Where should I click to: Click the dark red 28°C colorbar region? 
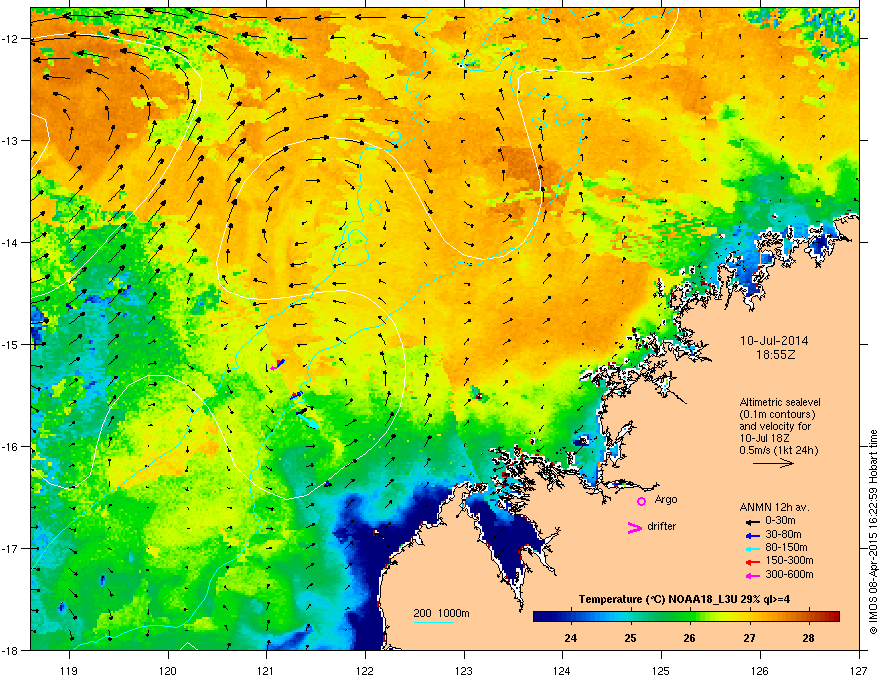point(809,616)
